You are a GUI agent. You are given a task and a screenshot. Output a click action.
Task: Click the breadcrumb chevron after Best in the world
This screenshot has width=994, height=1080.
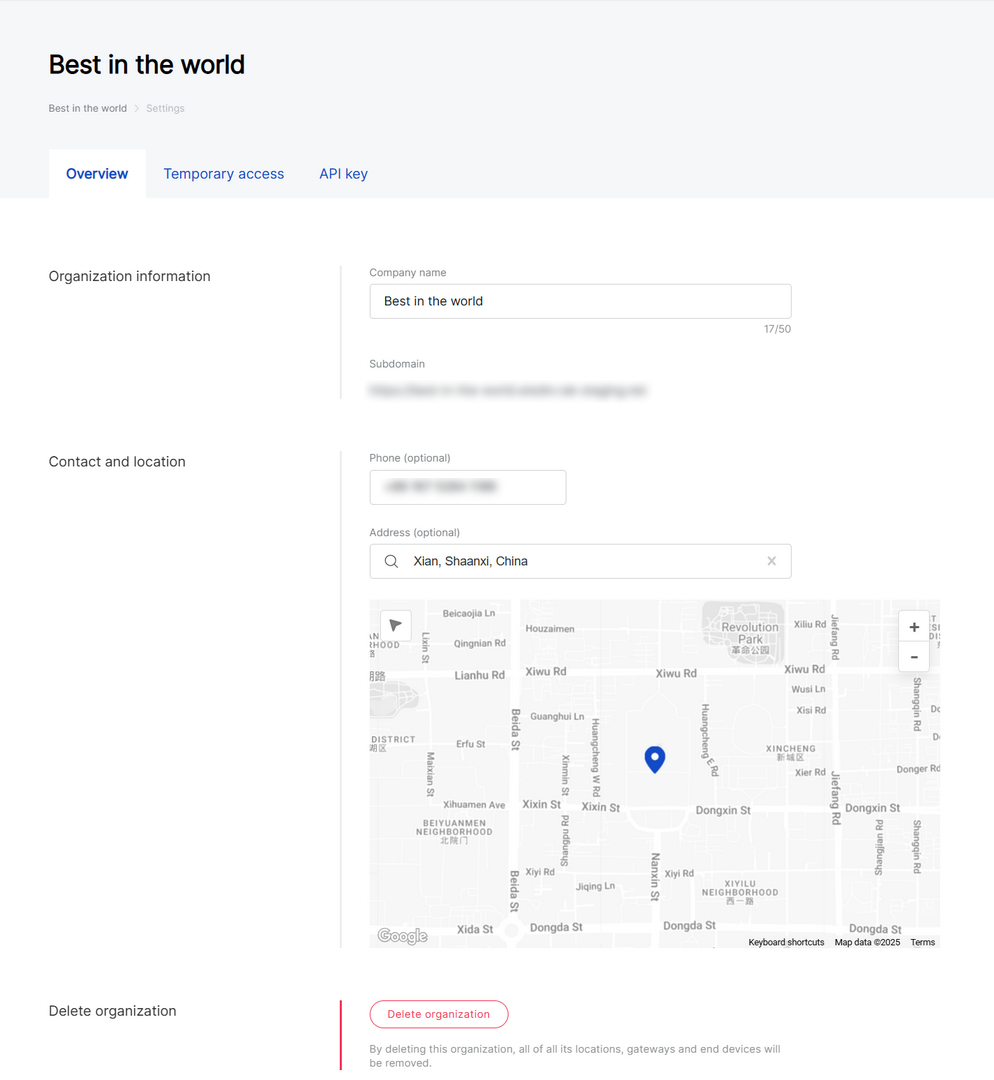pyautogui.click(x=136, y=108)
